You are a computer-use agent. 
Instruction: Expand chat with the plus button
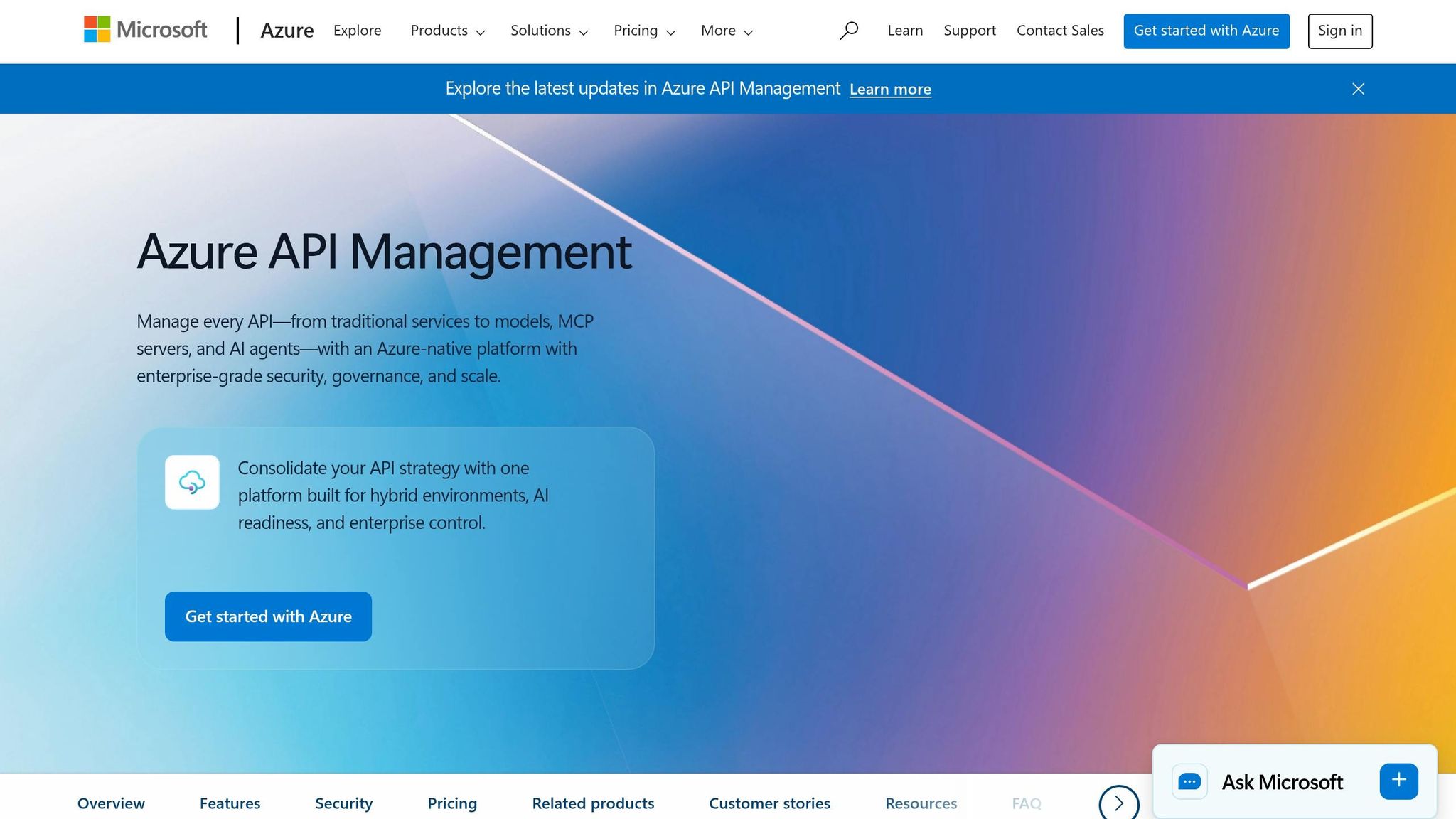1398,781
